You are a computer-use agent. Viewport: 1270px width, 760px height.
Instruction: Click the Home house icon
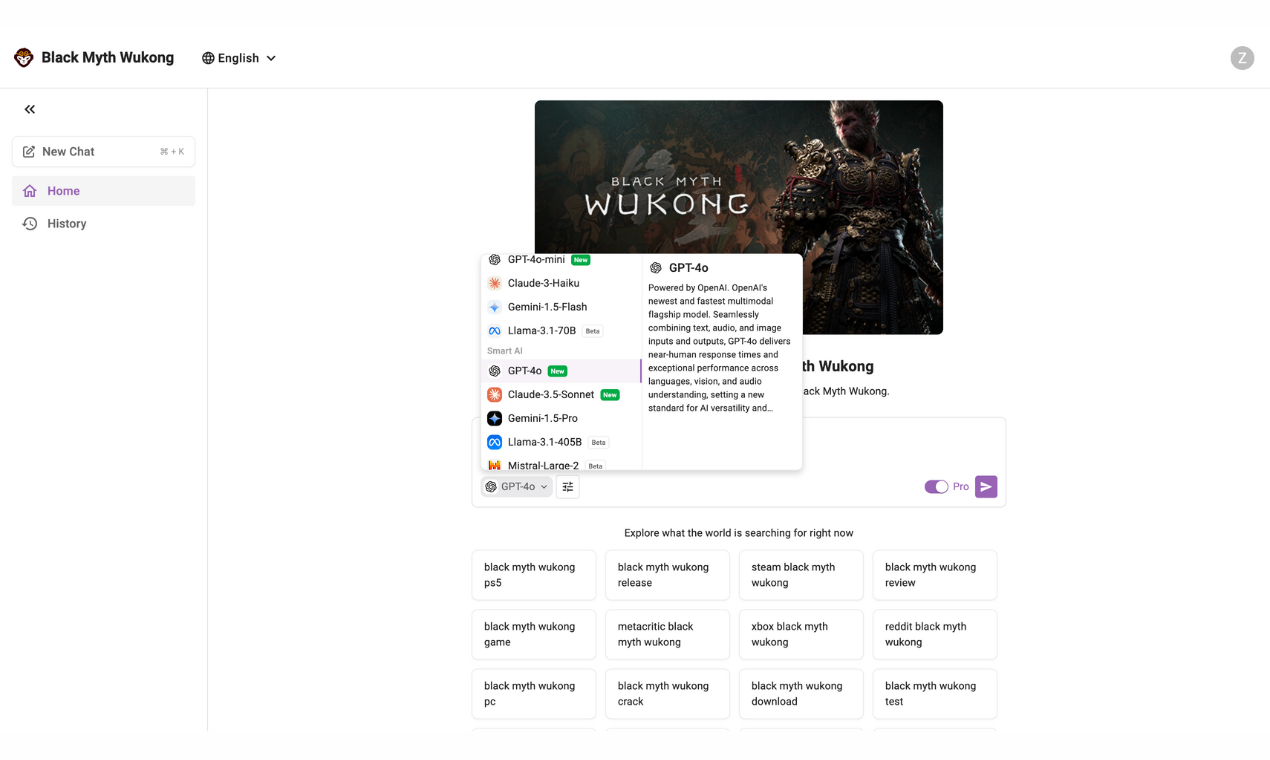point(30,191)
